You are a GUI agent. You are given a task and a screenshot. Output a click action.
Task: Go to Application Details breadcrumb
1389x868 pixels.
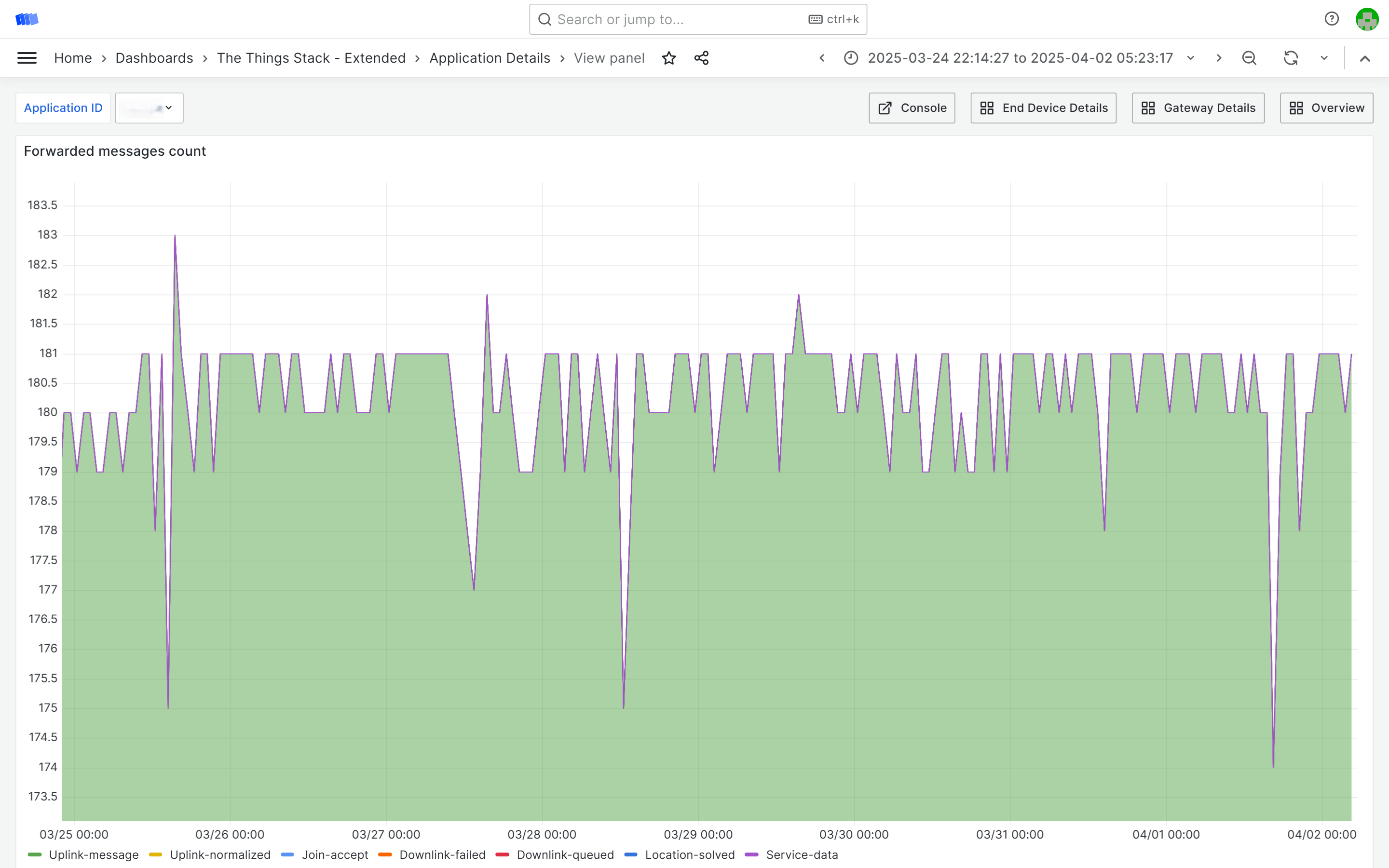click(489, 58)
